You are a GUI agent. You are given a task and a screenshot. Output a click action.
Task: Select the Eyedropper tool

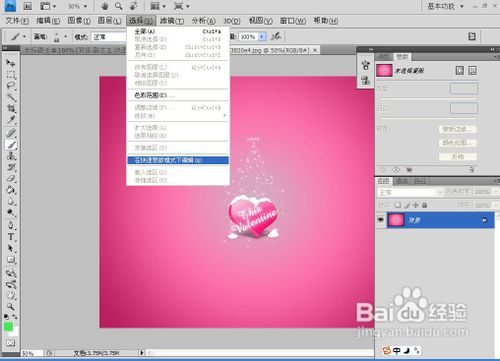(x=11, y=120)
